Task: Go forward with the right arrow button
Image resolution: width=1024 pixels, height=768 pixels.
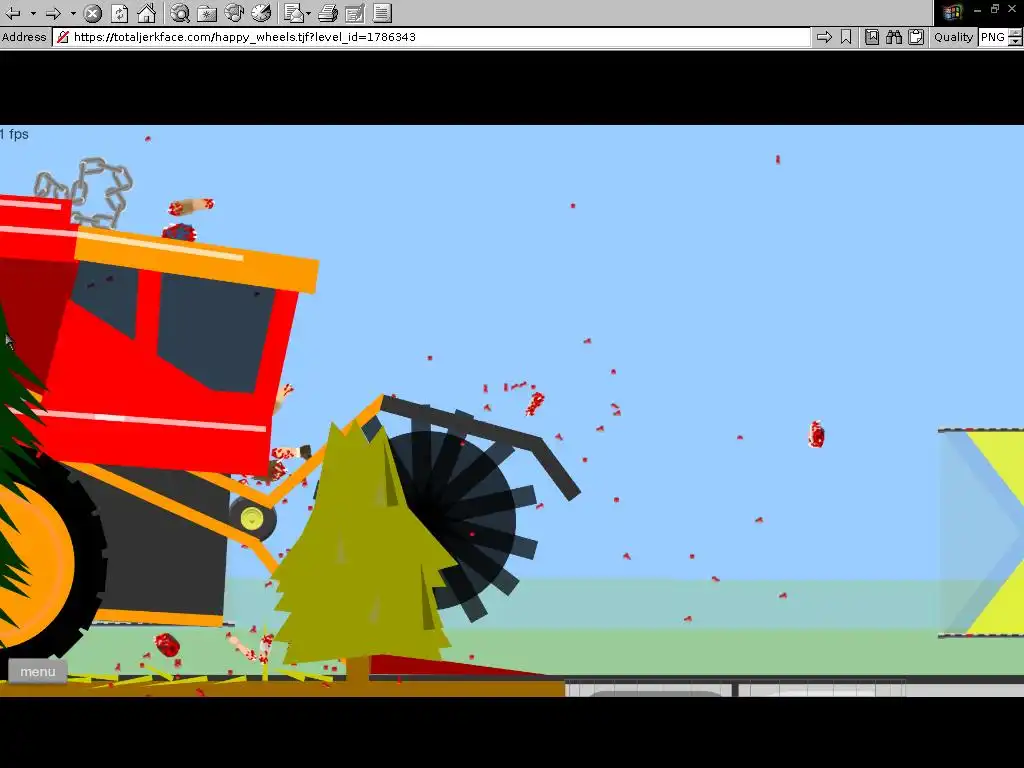Action: click(54, 13)
